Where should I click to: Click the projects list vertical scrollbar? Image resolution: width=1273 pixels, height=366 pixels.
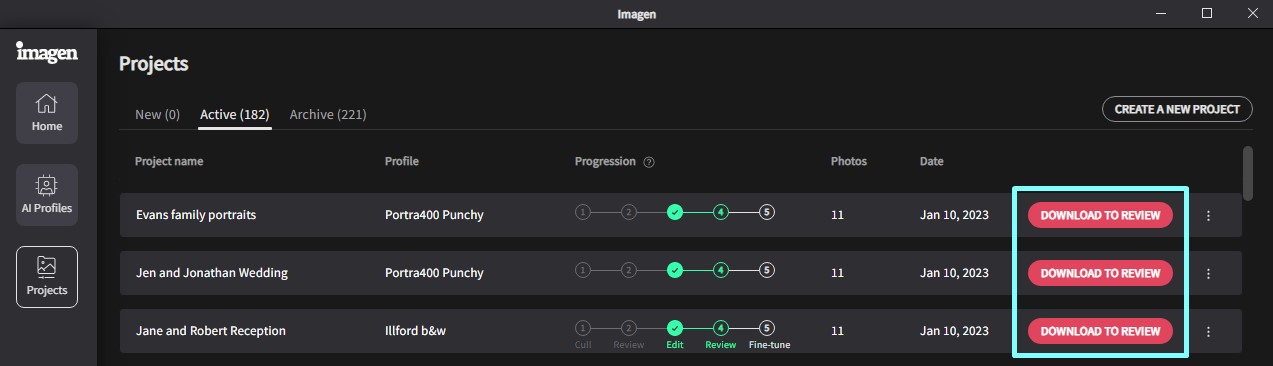tap(1247, 174)
